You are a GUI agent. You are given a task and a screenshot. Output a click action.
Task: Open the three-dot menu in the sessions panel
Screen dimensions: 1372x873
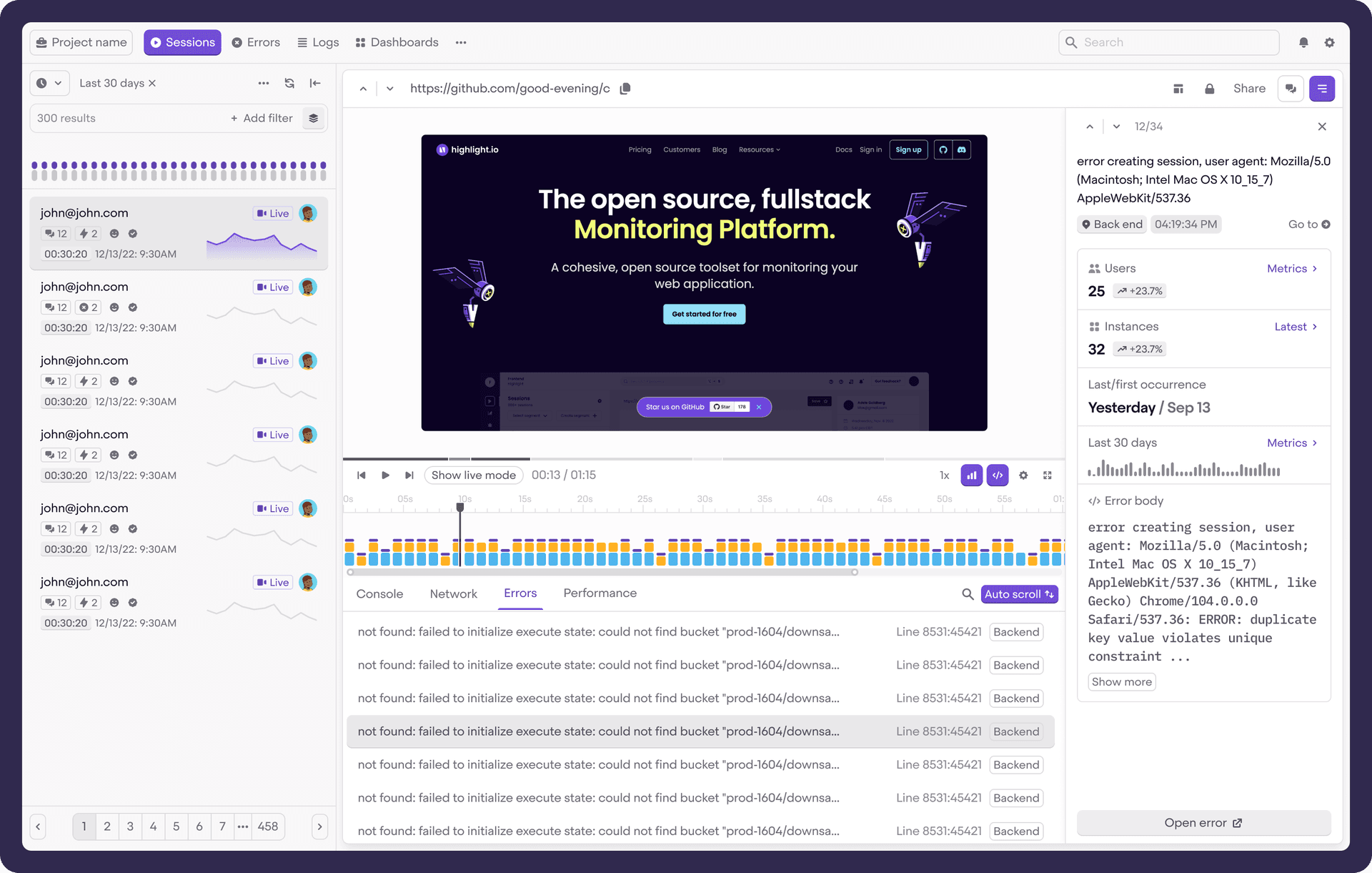264,83
